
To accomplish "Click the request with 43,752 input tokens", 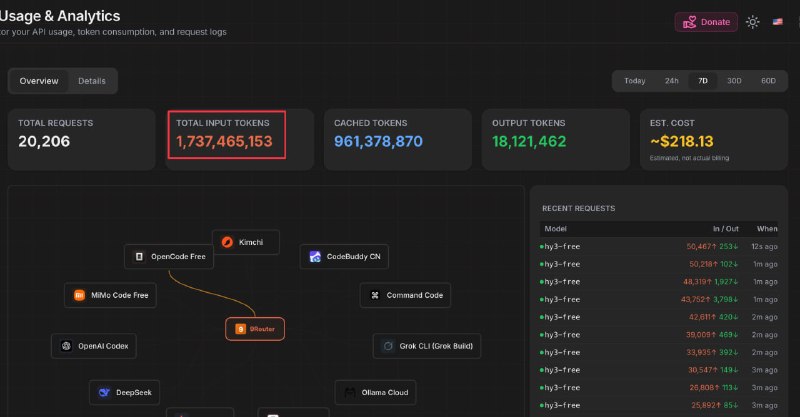I will 659,300.
